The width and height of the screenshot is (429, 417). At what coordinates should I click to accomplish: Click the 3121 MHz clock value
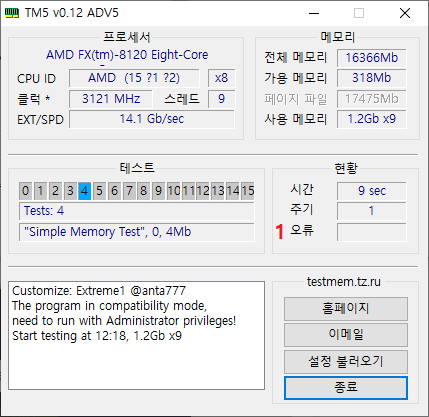point(111,99)
